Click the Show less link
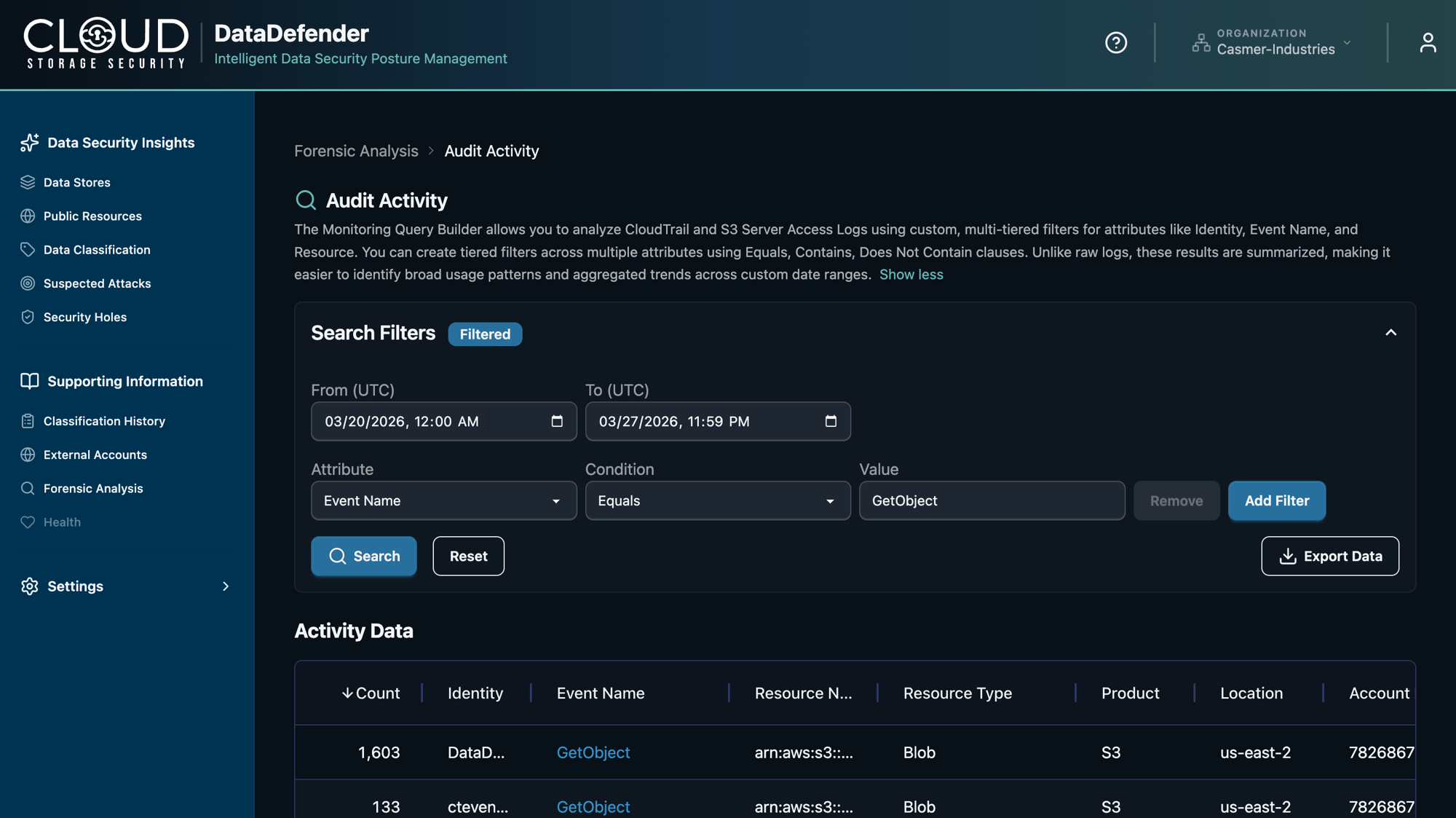This screenshot has width=1456, height=818. (911, 275)
